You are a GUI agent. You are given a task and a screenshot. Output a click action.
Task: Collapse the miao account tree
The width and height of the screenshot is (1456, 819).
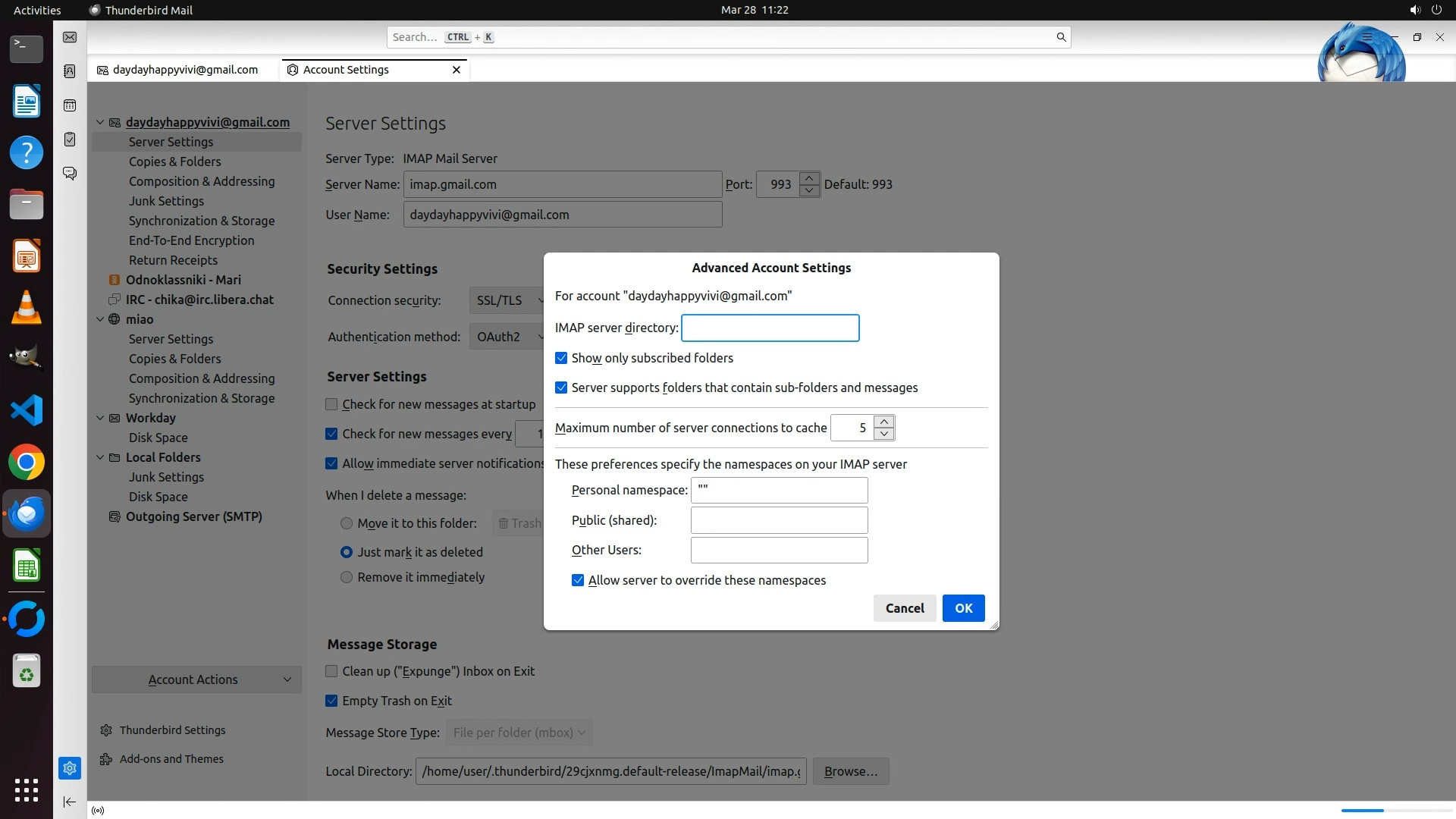pos(100,319)
